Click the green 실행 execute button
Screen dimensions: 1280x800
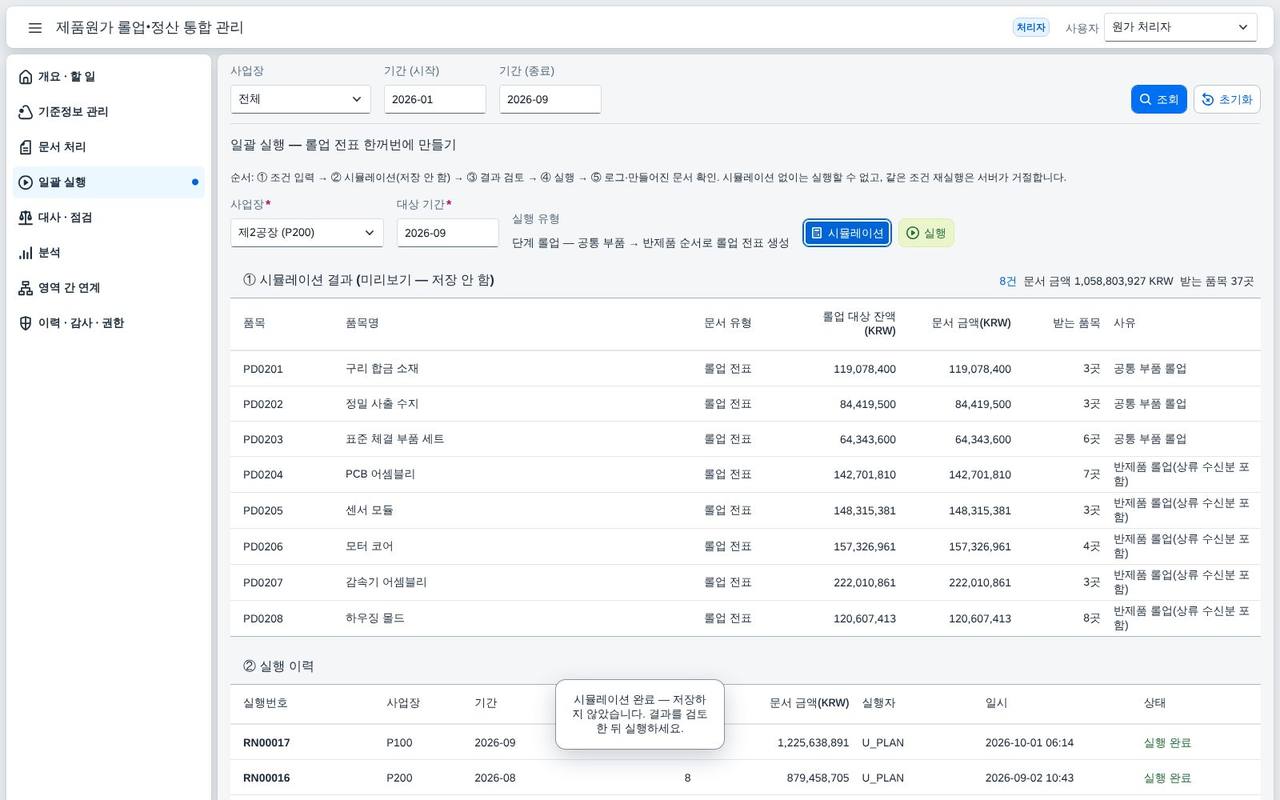(926, 233)
